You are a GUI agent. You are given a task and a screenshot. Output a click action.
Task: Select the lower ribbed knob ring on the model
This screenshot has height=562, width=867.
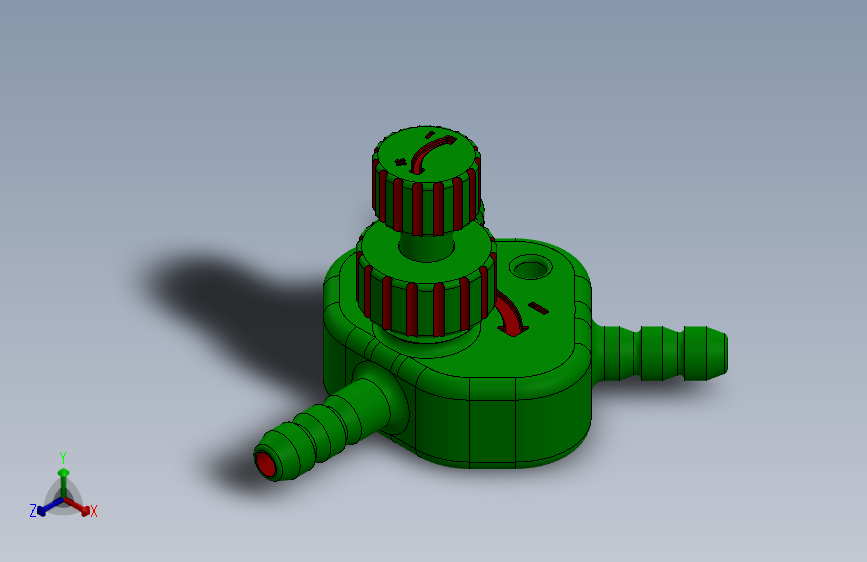(x=426, y=282)
